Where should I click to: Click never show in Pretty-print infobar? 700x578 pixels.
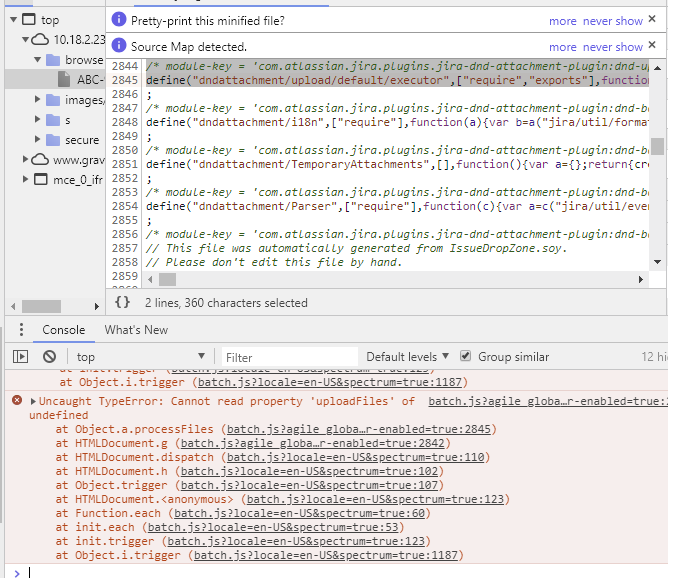(612, 21)
